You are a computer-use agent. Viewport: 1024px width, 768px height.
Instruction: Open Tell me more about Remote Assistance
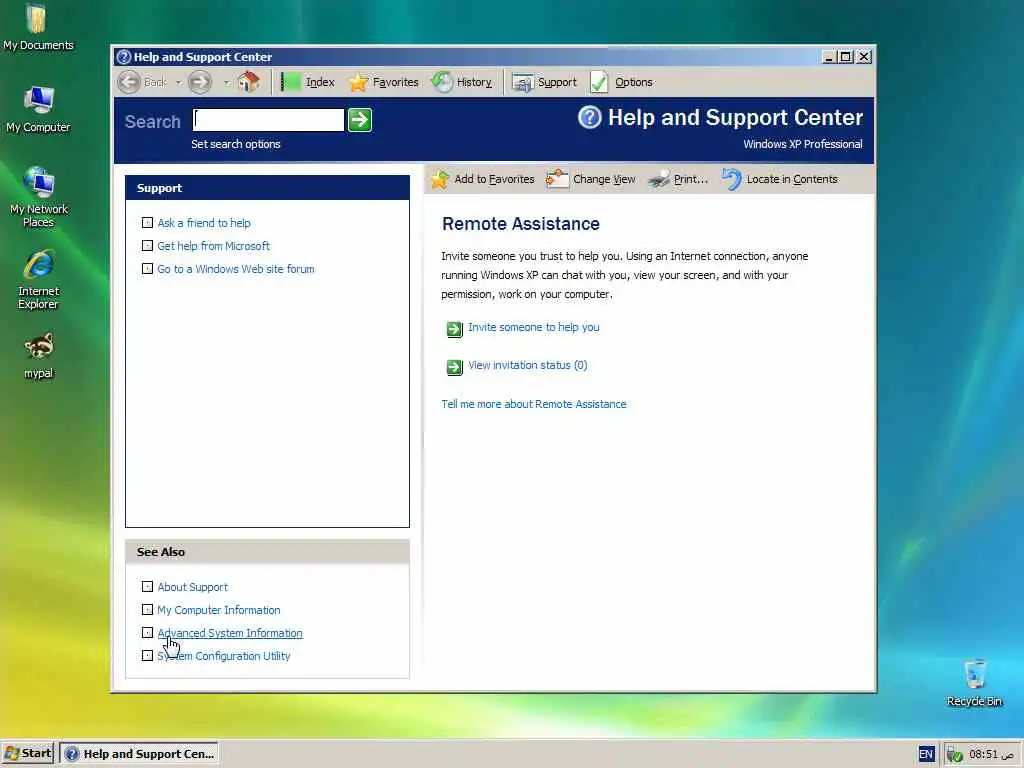534,404
